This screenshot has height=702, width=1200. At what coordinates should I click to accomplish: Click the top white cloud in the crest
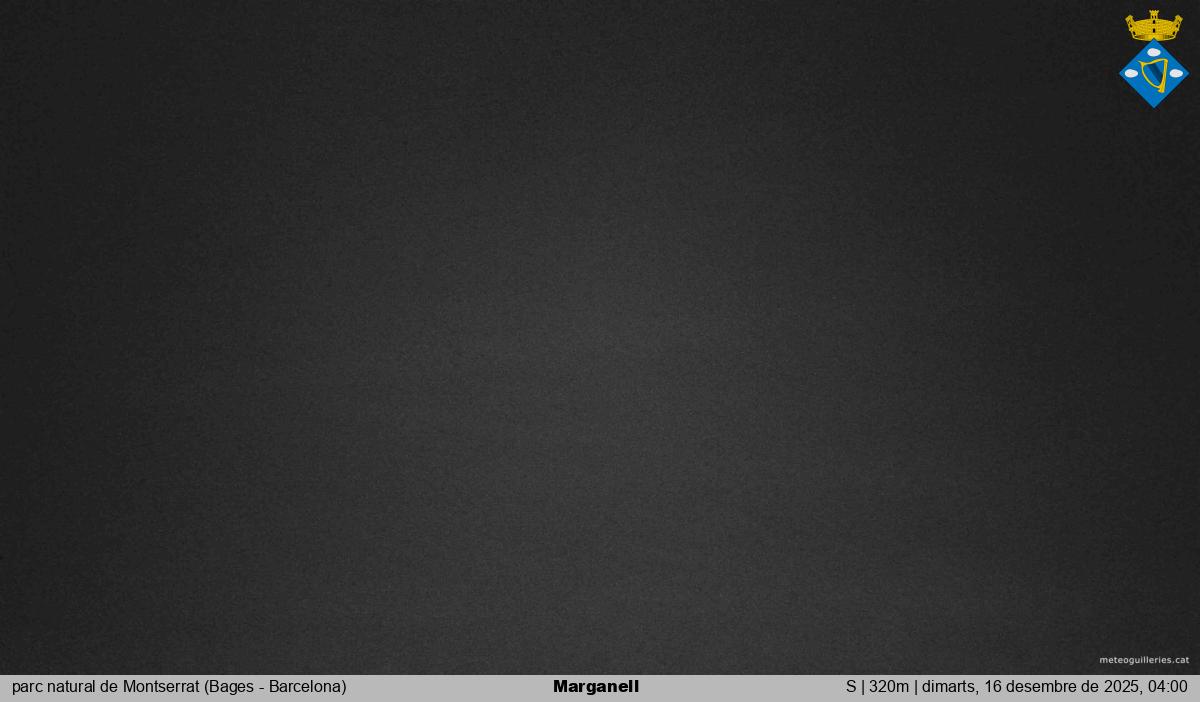[1154, 52]
